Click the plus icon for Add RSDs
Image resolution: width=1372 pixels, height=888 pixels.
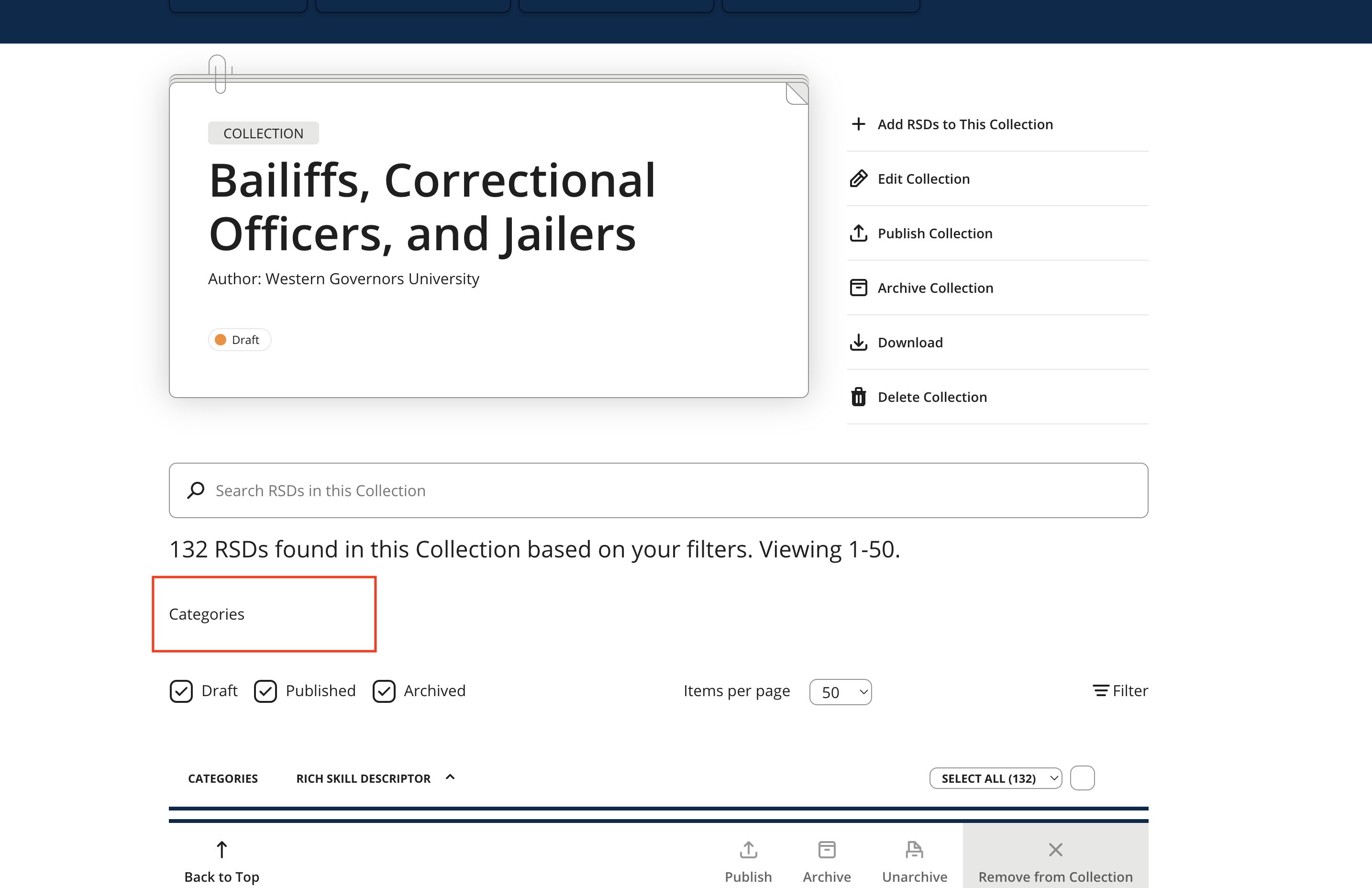click(858, 124)
